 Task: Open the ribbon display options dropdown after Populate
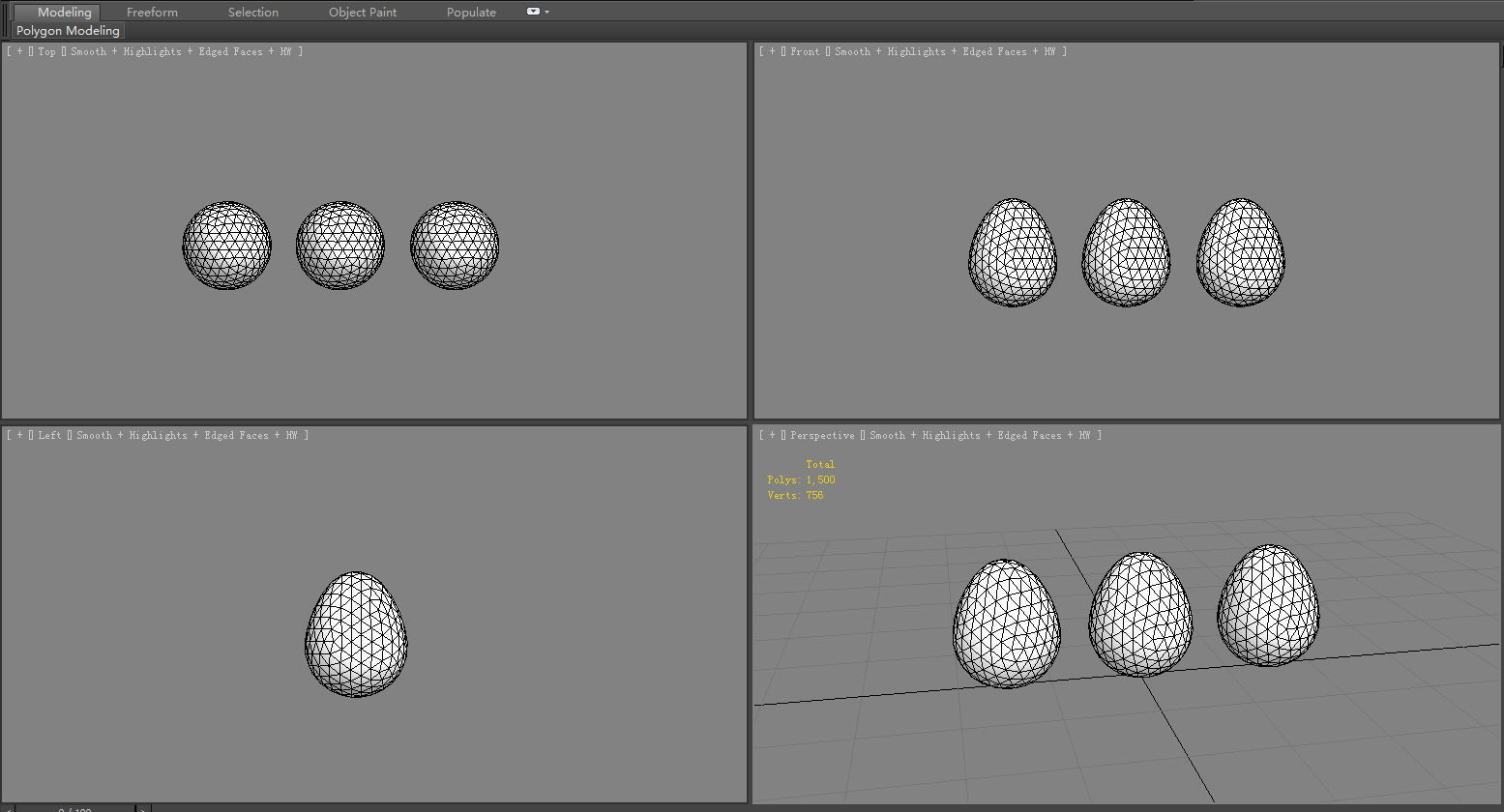point(538,12)
